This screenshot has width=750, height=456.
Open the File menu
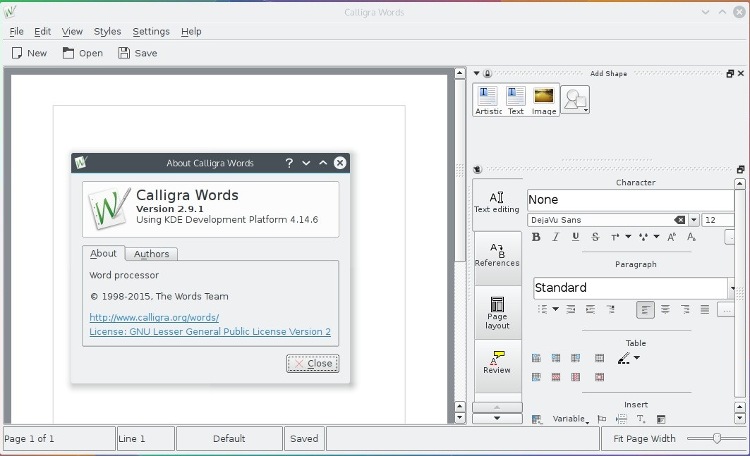[16, 32]
